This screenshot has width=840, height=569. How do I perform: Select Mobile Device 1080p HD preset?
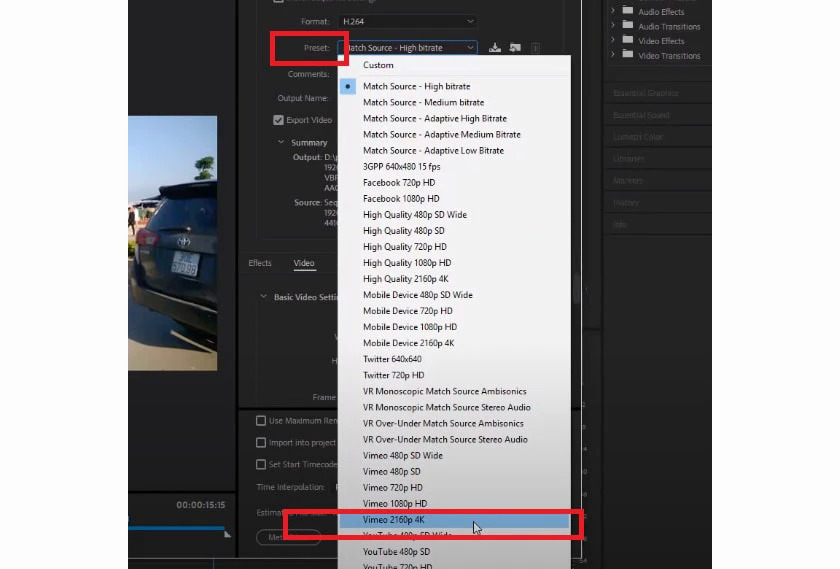click(454, 327)
